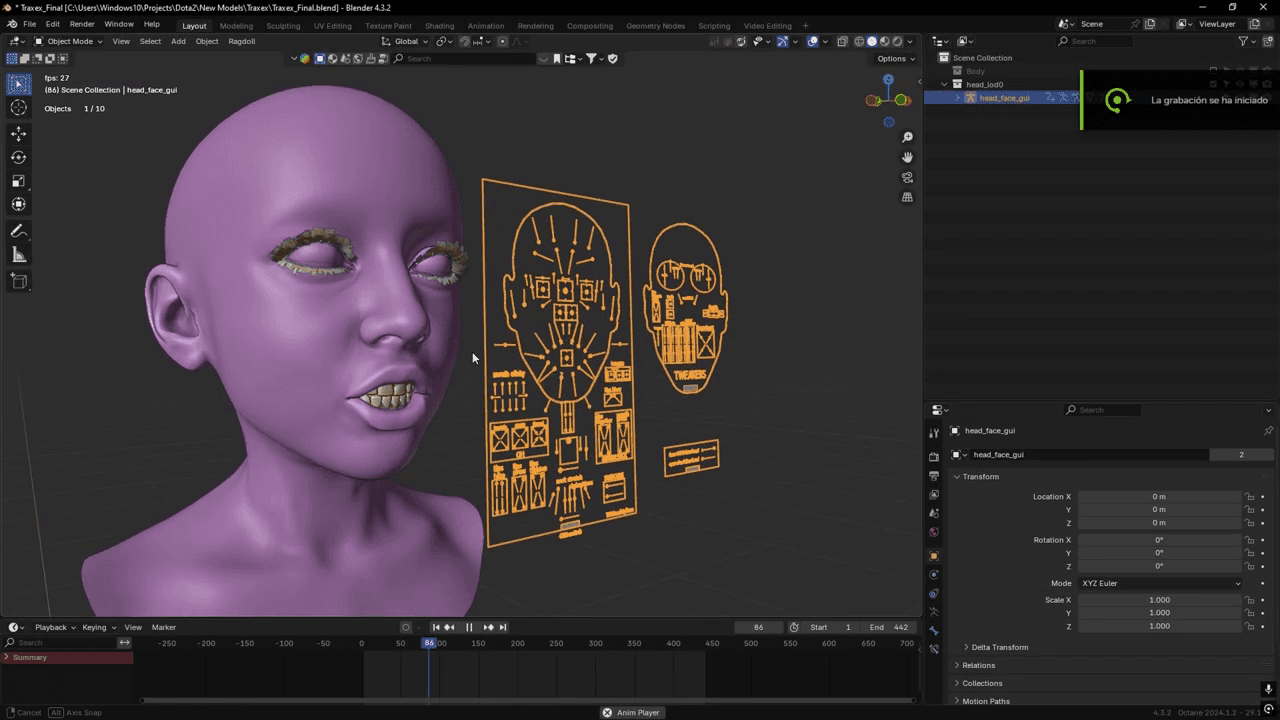Open the Keying dropdown in the timeline
The width and height of the screenshot is (1280, 720).
point(97,627)
